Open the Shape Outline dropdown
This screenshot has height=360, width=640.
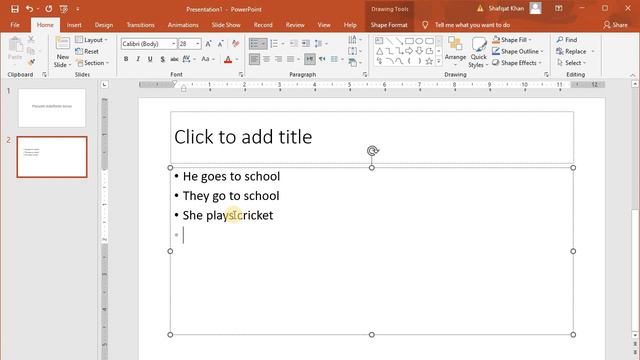coord(518,51)
